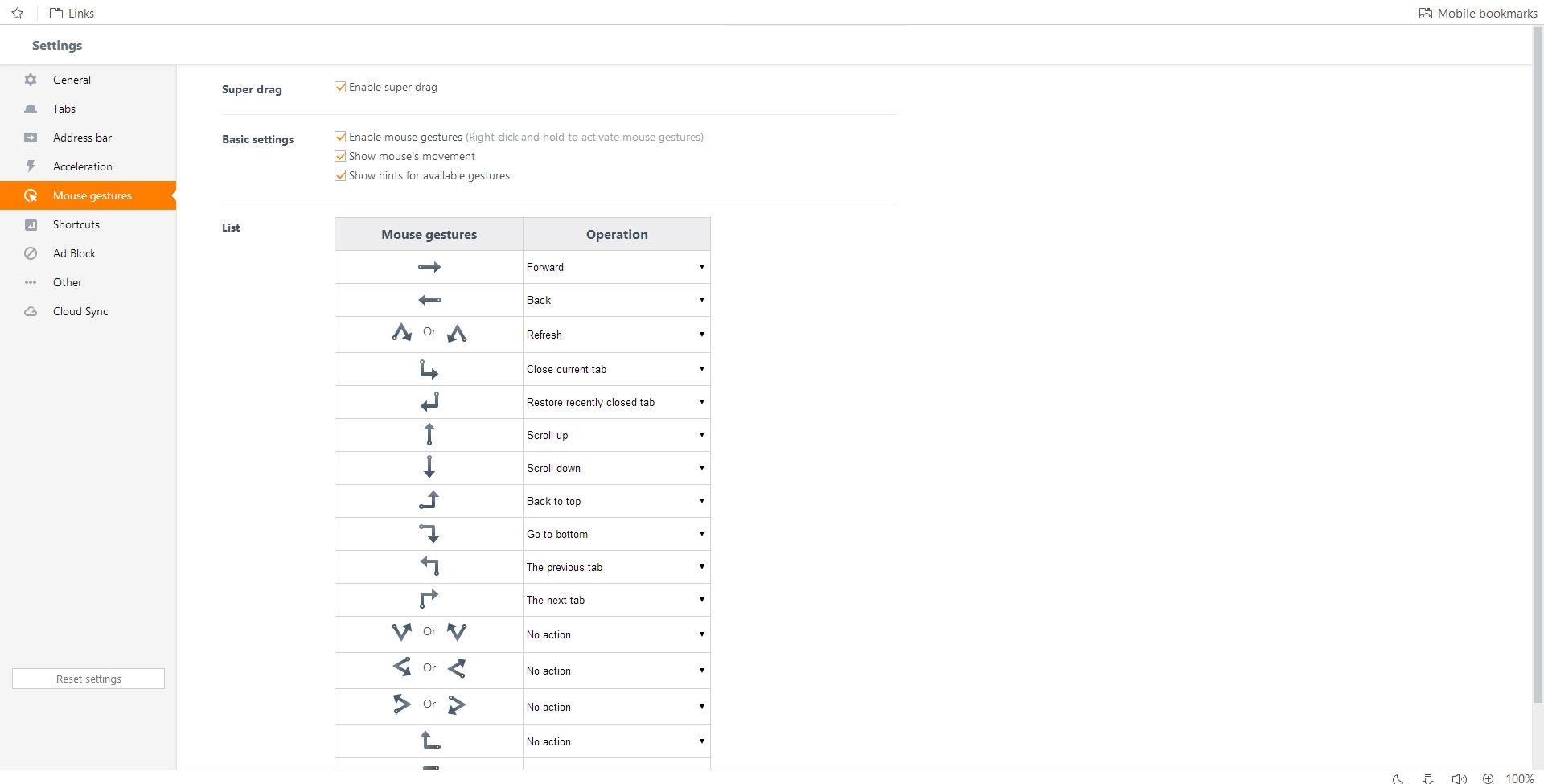Viewport: 1544px width, 784px height.
Task: Click the Address bar sidebar icon
Action: (x=31, y=138)
